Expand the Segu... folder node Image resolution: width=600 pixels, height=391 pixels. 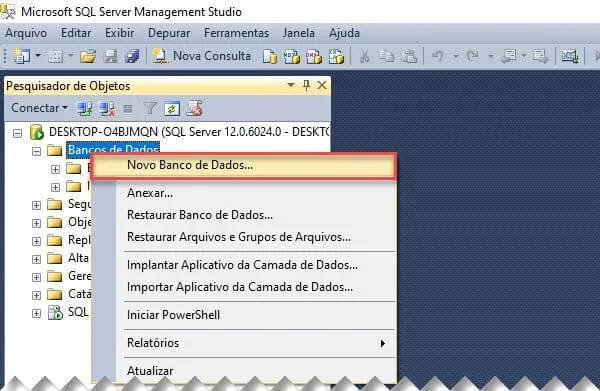36,205
